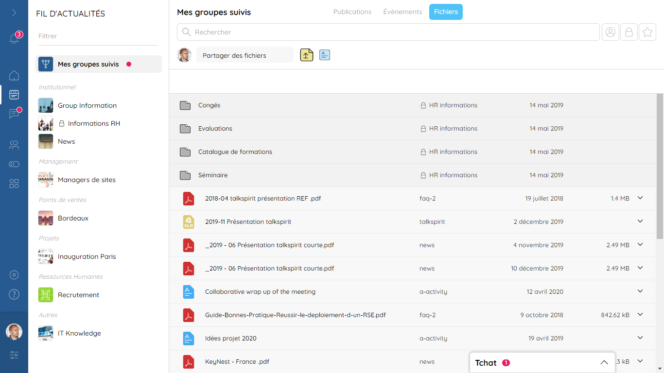Expand the collapsed left sidebar arrow
This screenshot has width=664, height=373.
[x=14, y=13]
